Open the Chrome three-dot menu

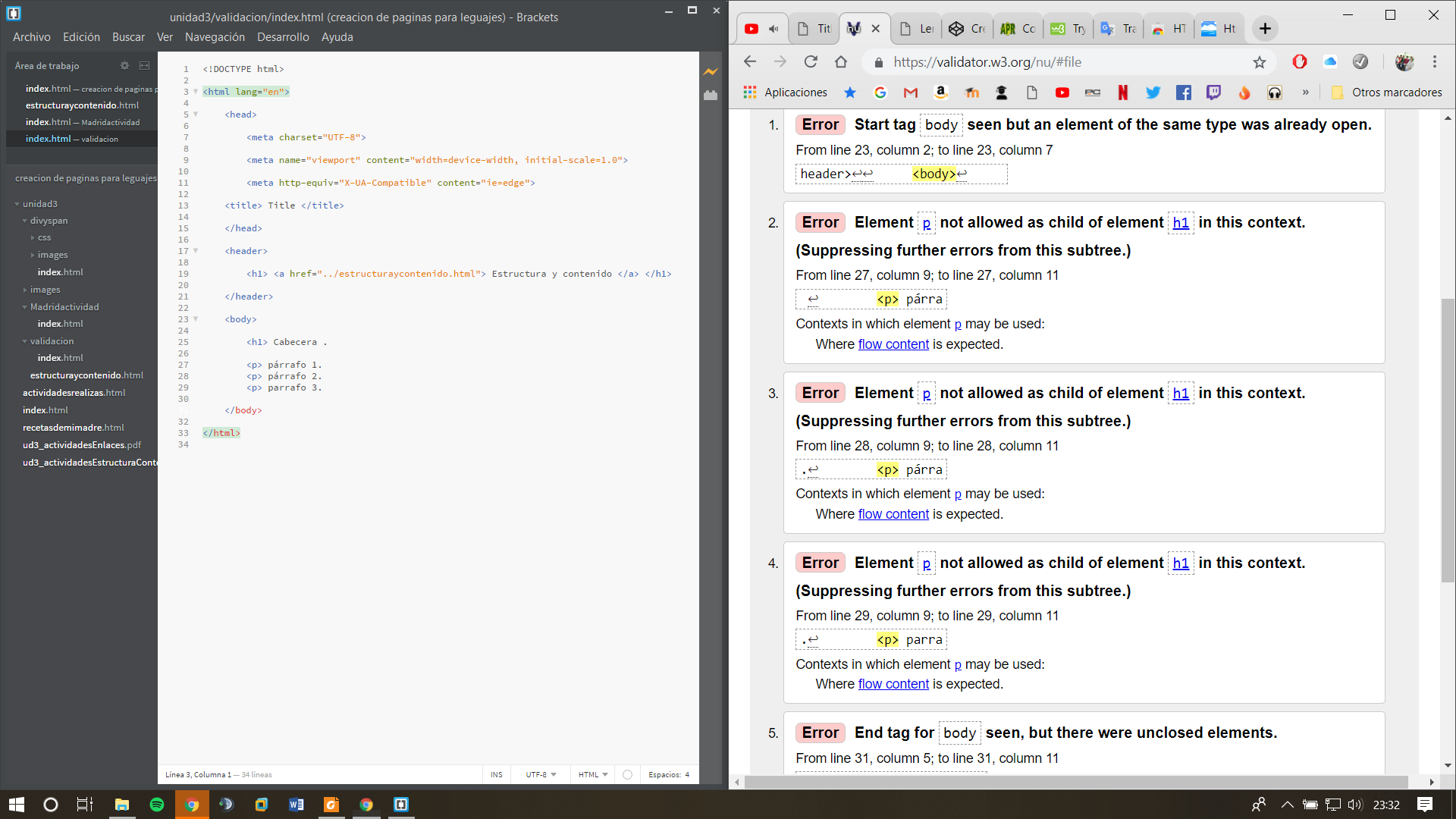pyautogui.click(x=1435, y=62)
